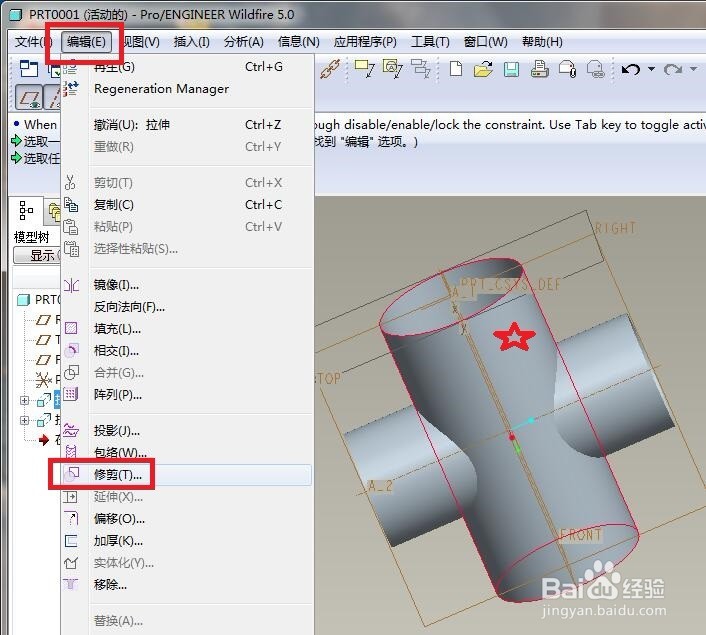Print using the printer icon

coord(539,69)
